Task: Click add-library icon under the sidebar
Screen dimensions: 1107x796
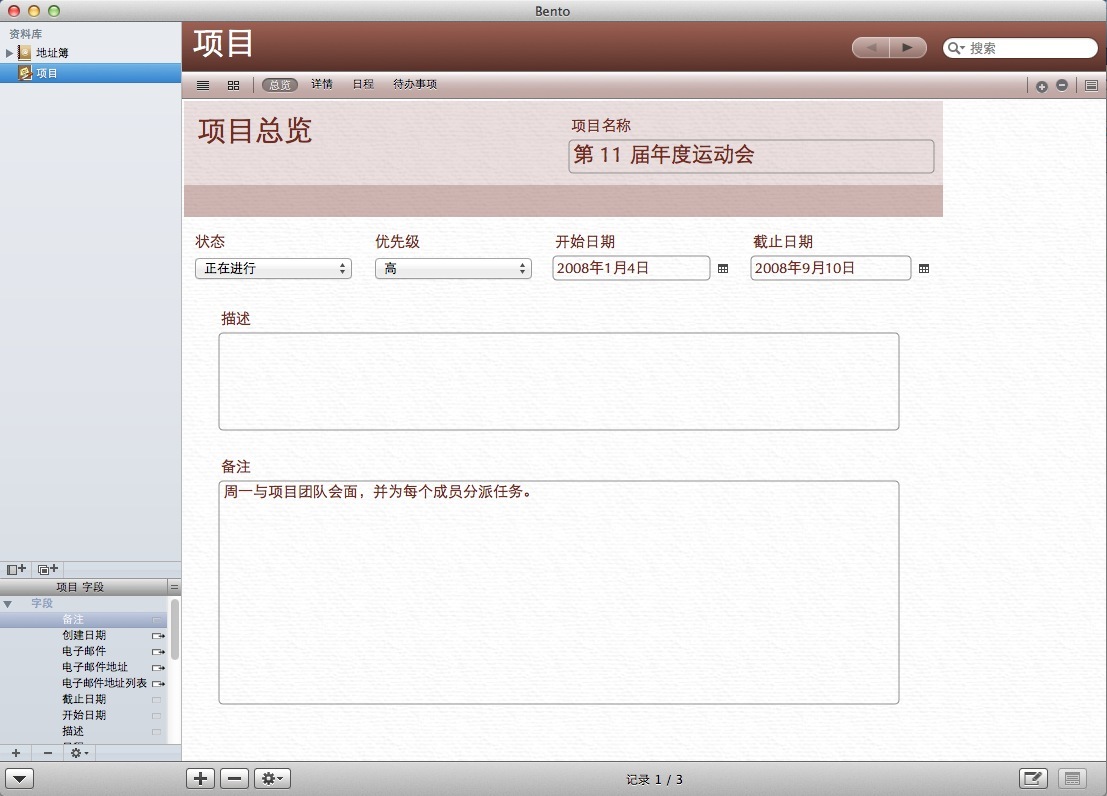Action: point(16,569)
